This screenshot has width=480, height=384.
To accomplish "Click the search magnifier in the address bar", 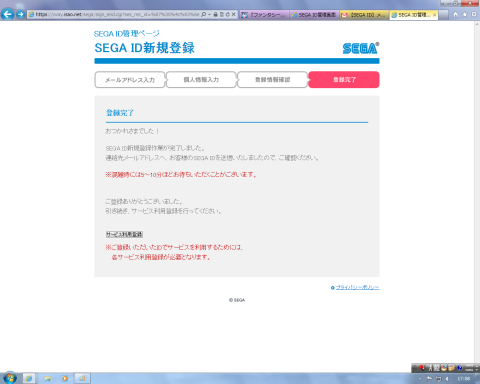I will pos(203,14).
